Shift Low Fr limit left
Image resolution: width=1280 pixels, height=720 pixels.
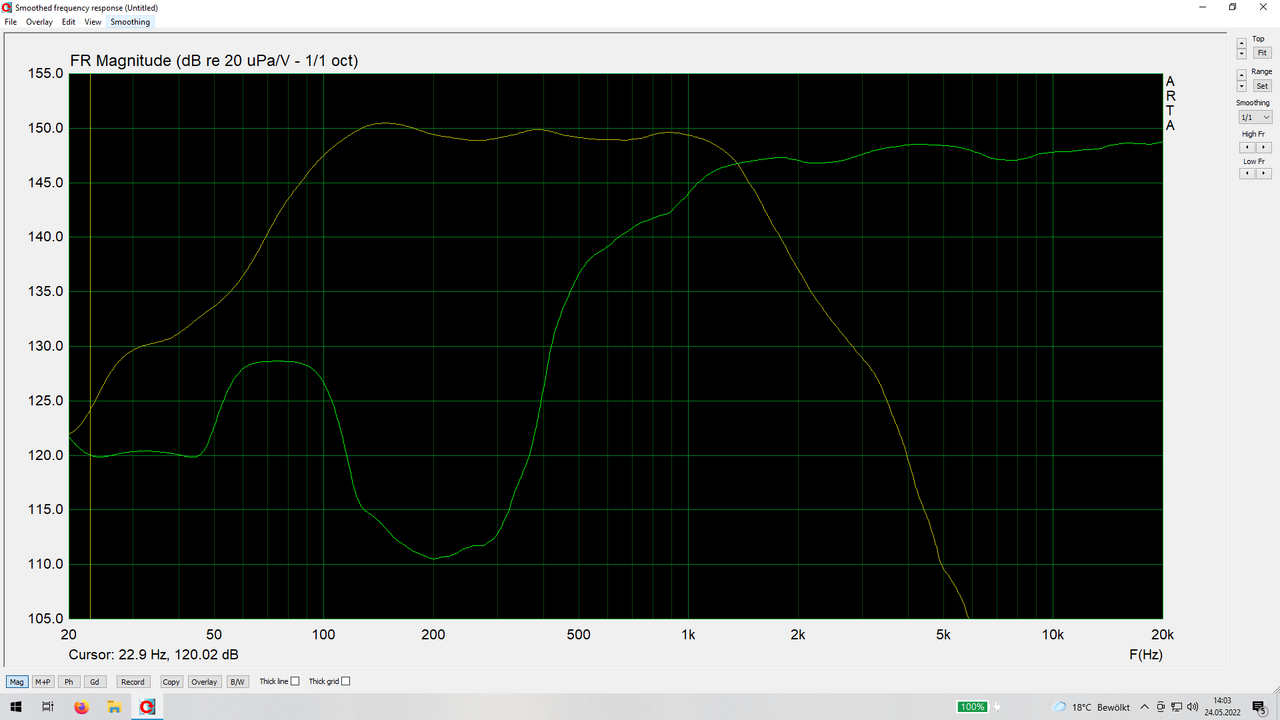1247,174
